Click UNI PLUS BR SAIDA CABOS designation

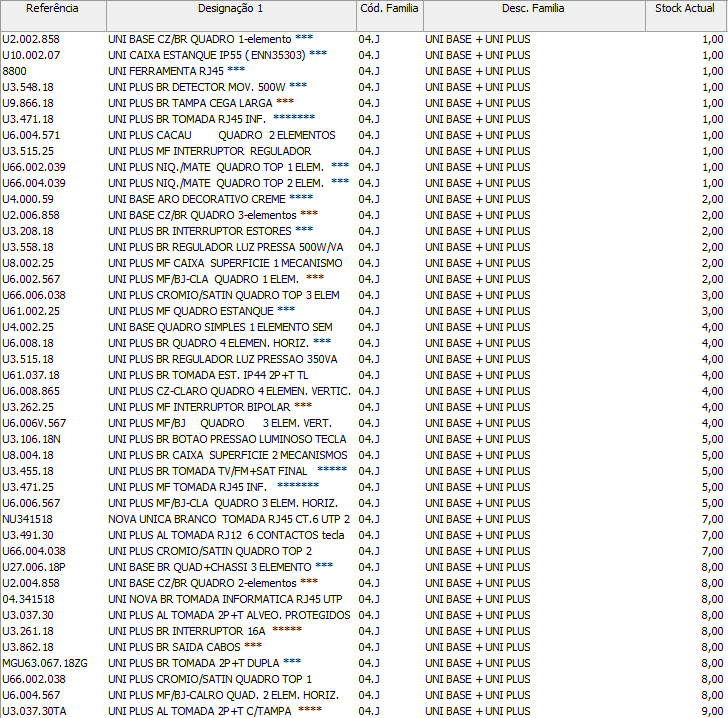pos(185,648)
